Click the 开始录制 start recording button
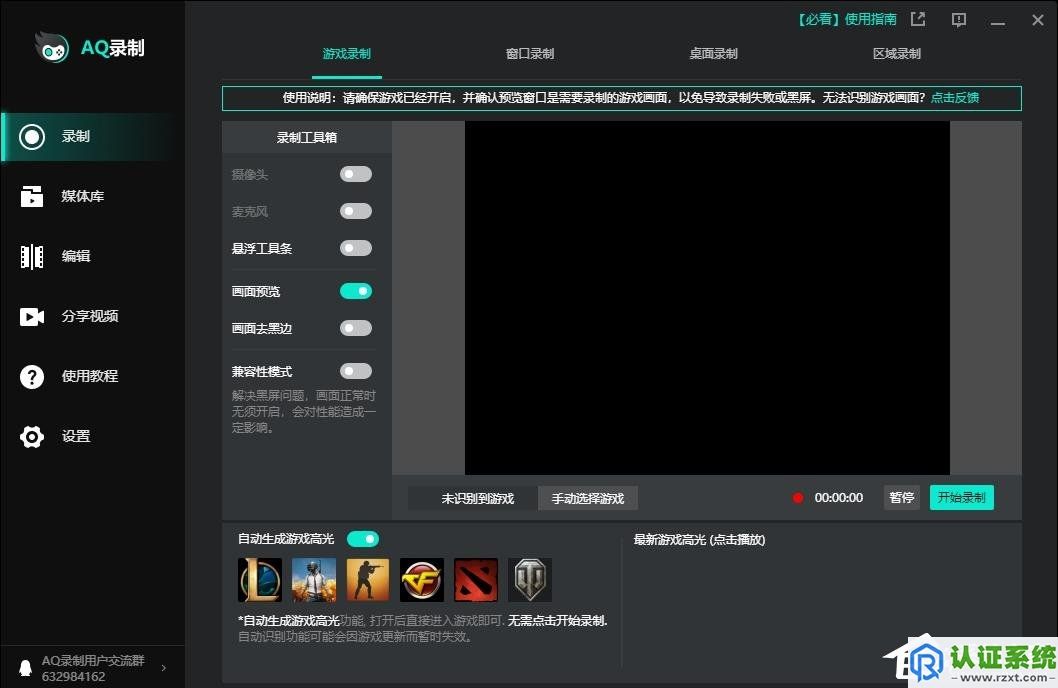 pyautogui.click(x=961, y=497)
